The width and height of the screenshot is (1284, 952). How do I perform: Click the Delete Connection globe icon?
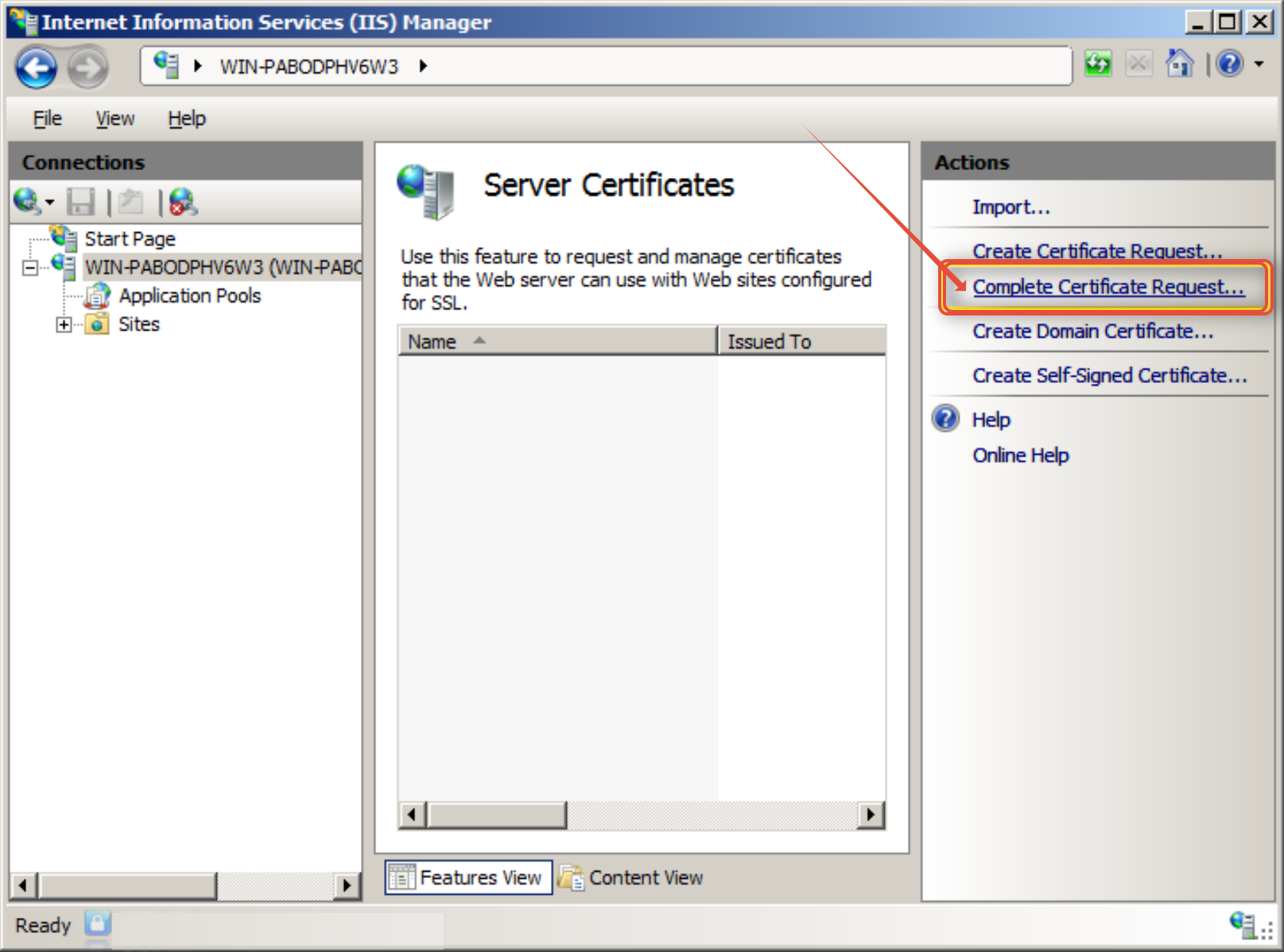pyautogui.click(x=183, y=202)
